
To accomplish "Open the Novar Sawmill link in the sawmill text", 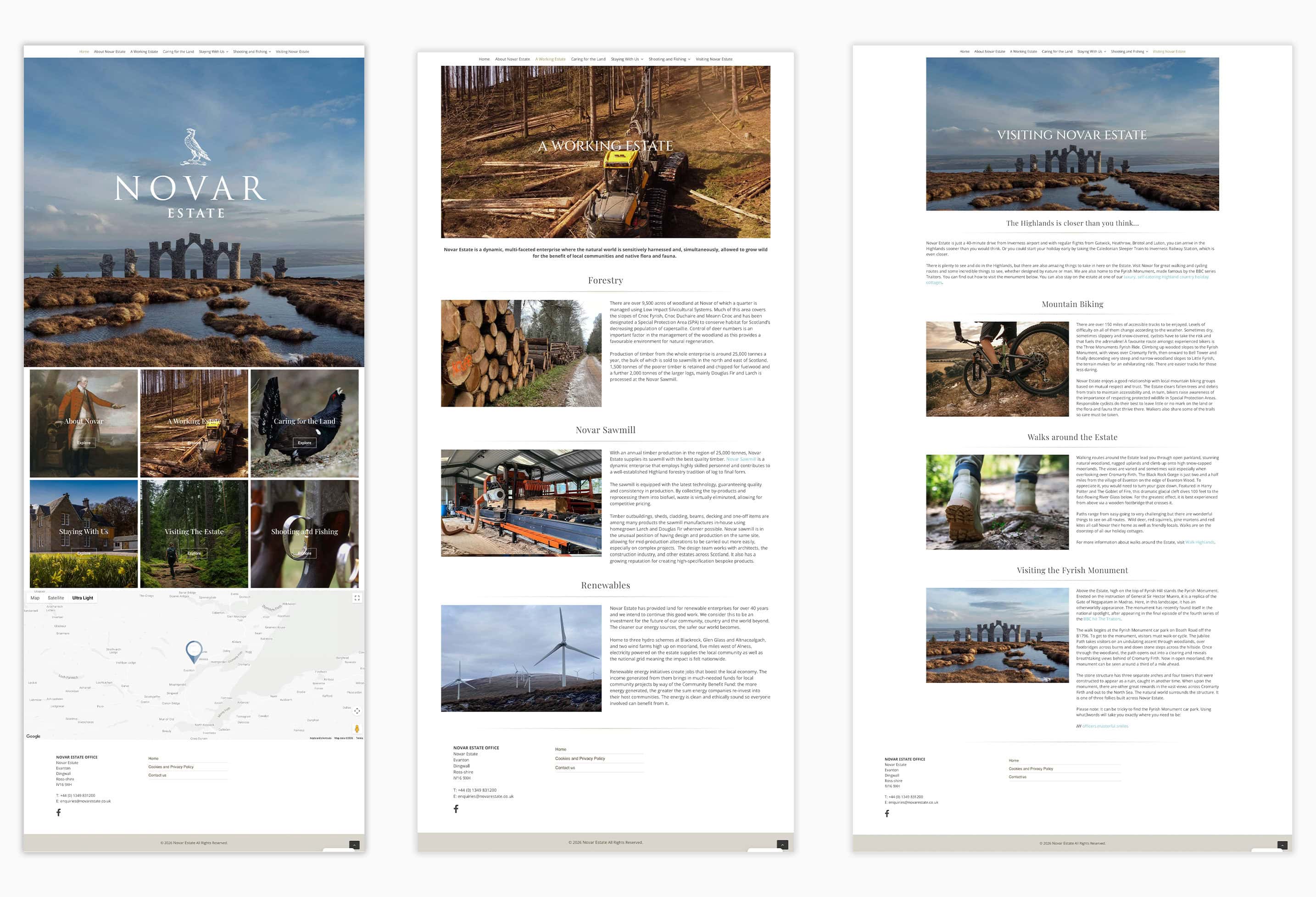I will (x=741, y=459).
